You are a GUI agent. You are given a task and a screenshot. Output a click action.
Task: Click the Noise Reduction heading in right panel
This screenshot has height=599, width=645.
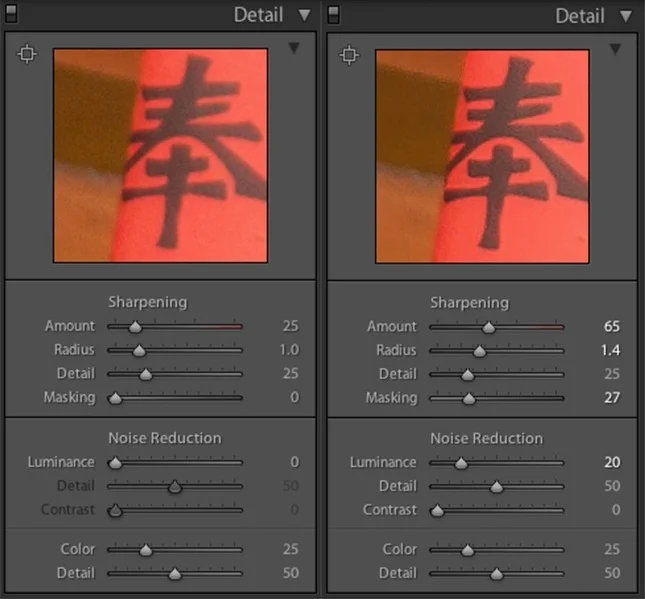click(486, 438)
